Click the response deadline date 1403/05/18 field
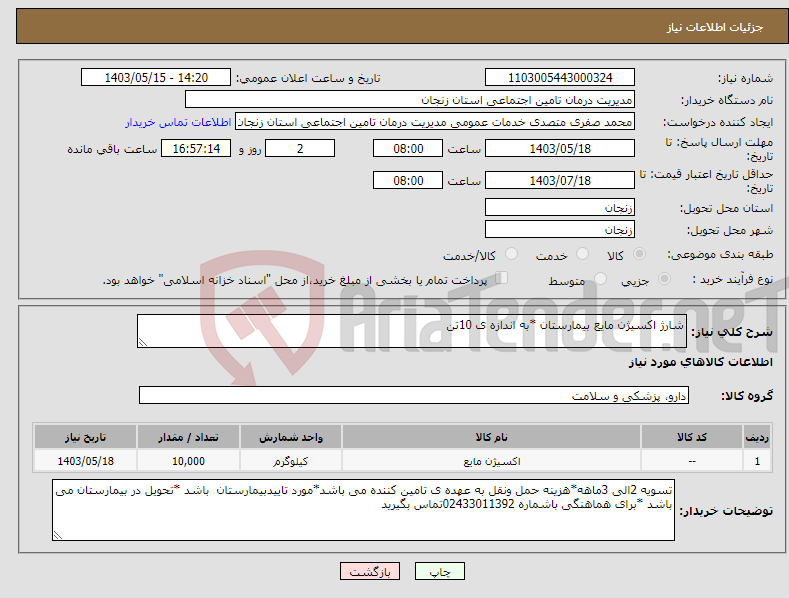 click(x=560, y=148)
